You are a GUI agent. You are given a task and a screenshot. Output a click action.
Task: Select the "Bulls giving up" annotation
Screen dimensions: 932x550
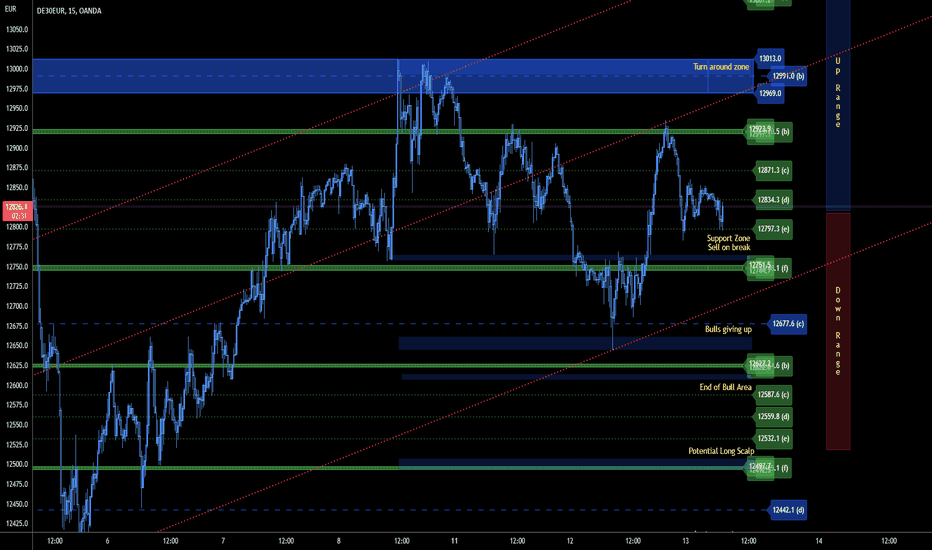point(728,329)
